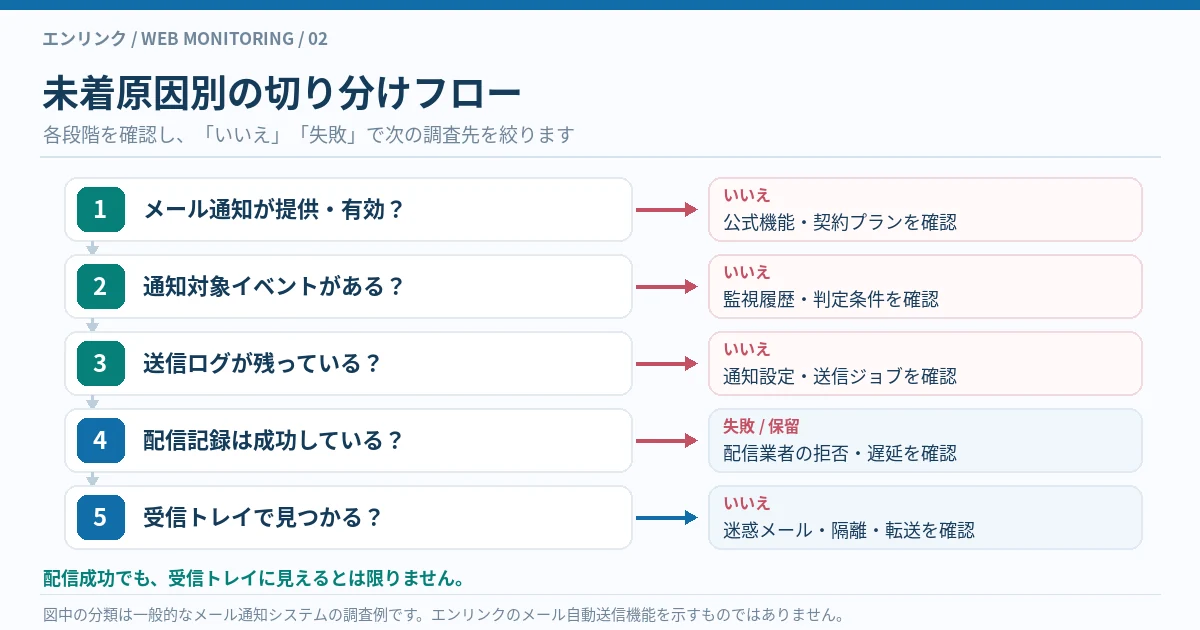Click the green note 配信成功でも、受信トレイに見えるとは限りません。
This screenshot has width=1200, height=630.
point(253,578)
